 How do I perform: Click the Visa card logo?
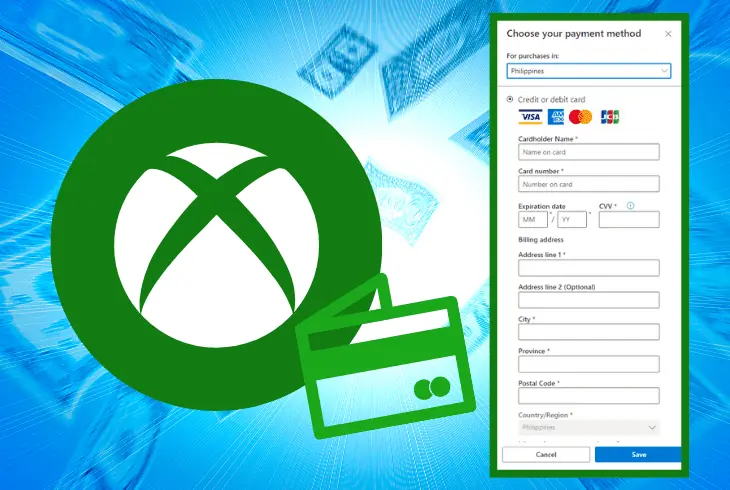coord(530,116)
